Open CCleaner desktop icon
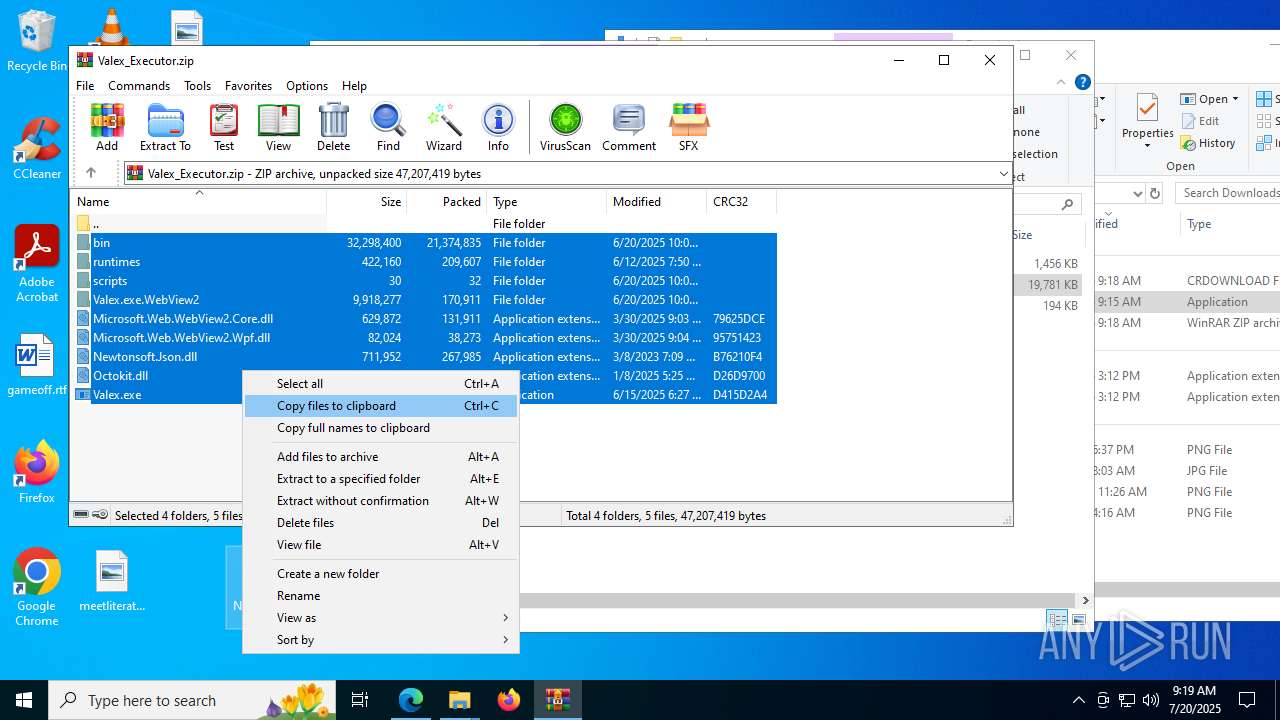Image resolution: width=1280 pixels, height=720 pixels. pos(37,148)
